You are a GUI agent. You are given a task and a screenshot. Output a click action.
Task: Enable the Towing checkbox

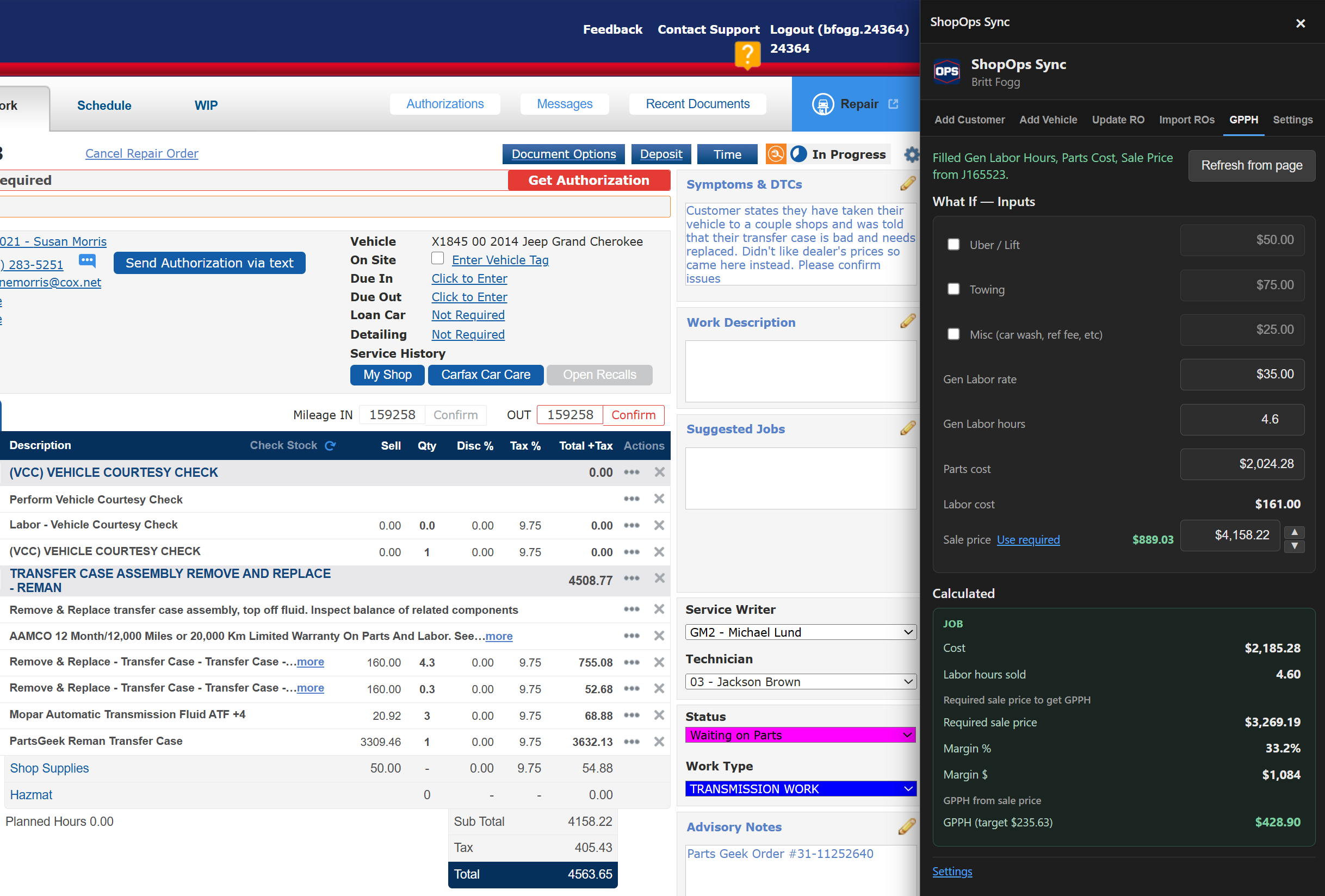(x=953, y=289)
